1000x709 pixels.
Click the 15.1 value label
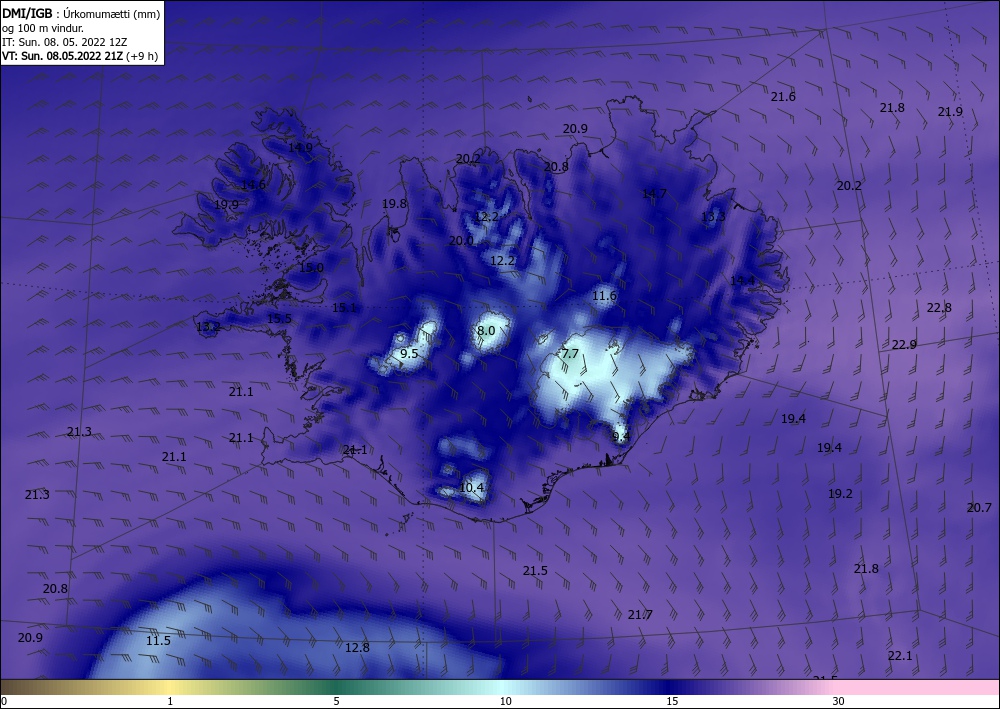coord(344,308)
